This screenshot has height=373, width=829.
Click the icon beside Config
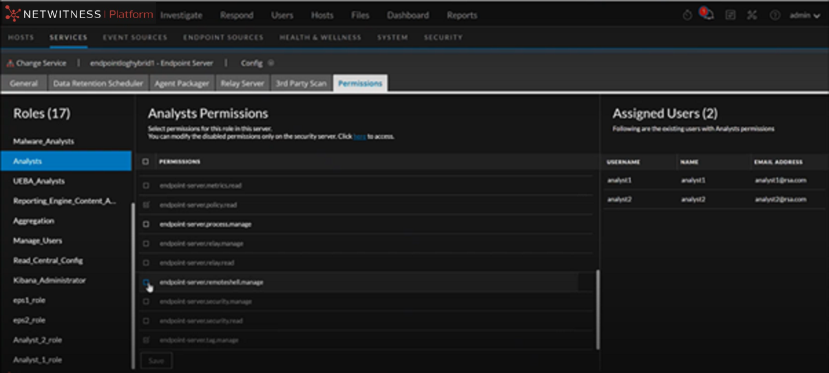pos(271,63)
